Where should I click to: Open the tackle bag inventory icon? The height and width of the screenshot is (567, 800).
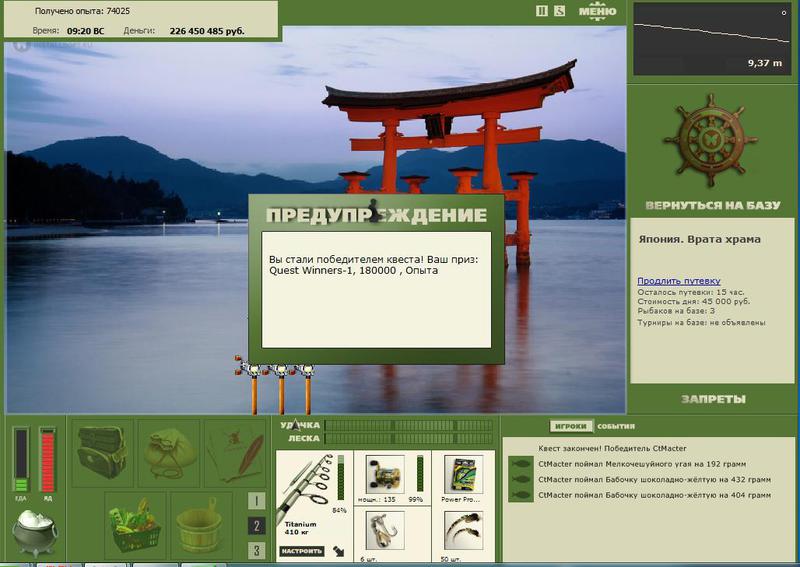point(102,453)
